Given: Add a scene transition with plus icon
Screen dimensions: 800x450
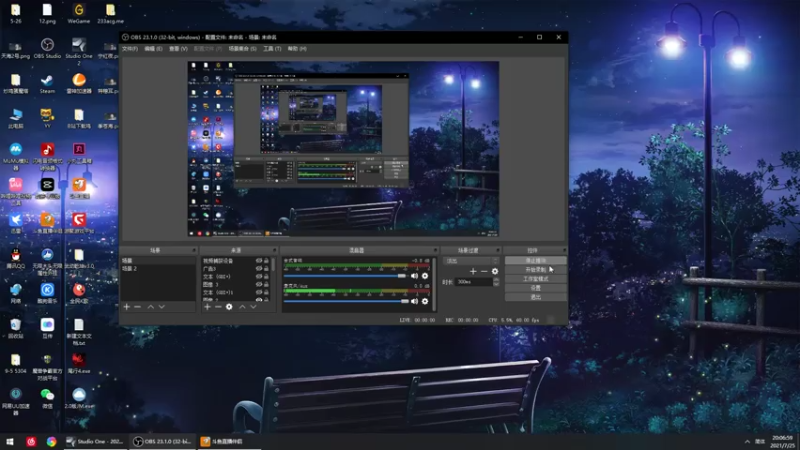Looking at the screenshot, I should point(473,271).
